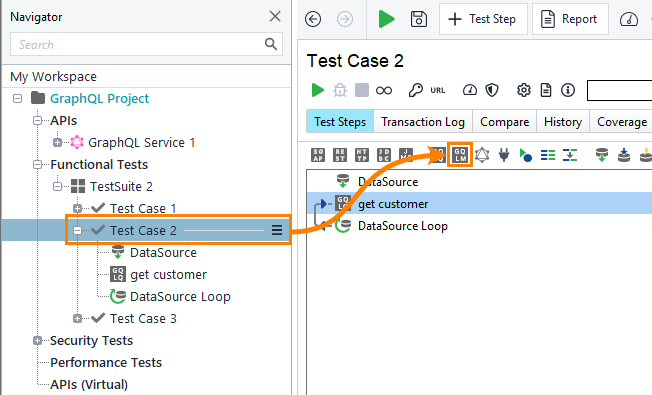Click the Navigator Search field
The height and width of the screenshot is (395, 652).
(146, 44)
